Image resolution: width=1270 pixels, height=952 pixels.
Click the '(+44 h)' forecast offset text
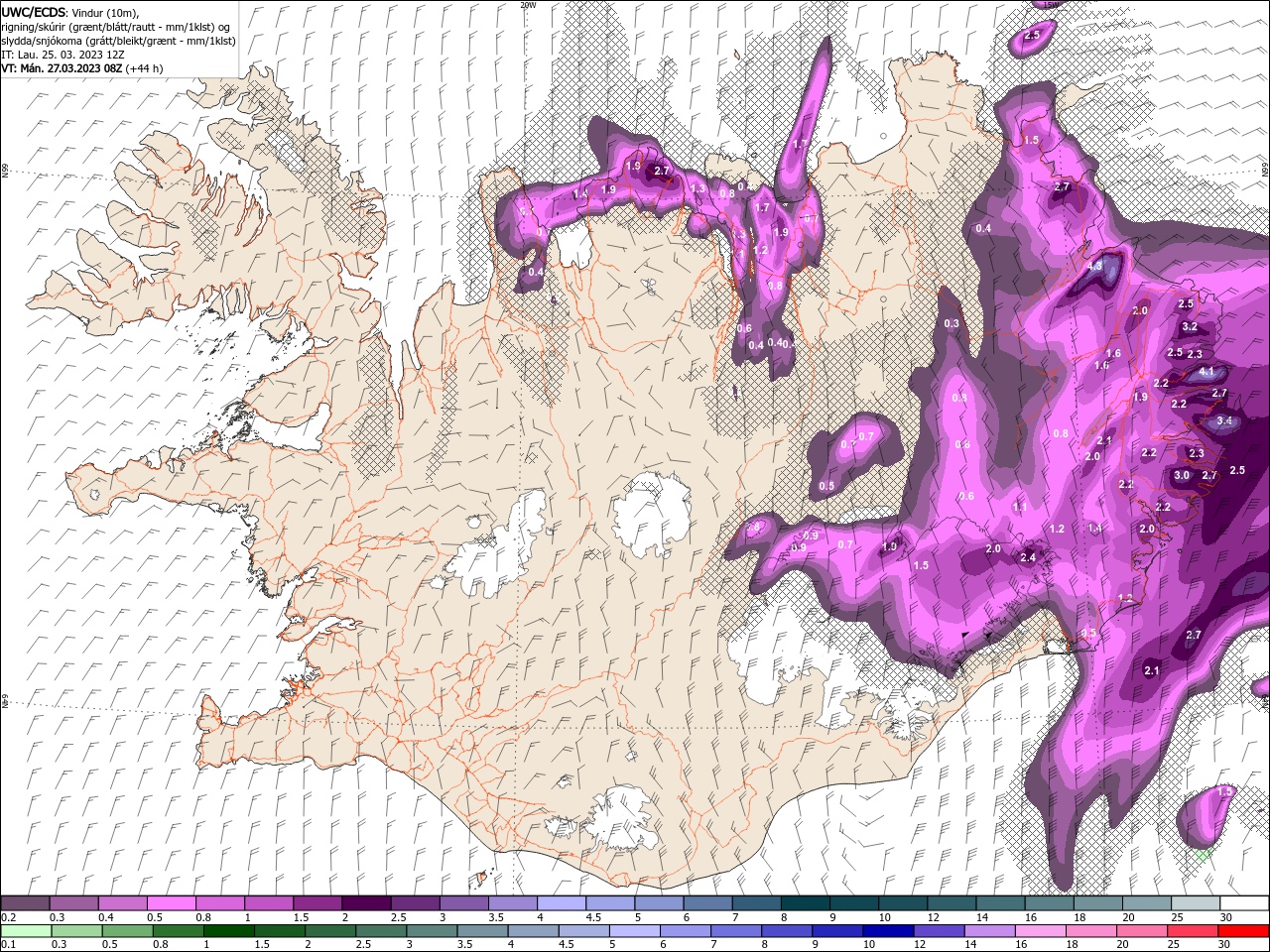pyautogui.click(x=145, y=68)
